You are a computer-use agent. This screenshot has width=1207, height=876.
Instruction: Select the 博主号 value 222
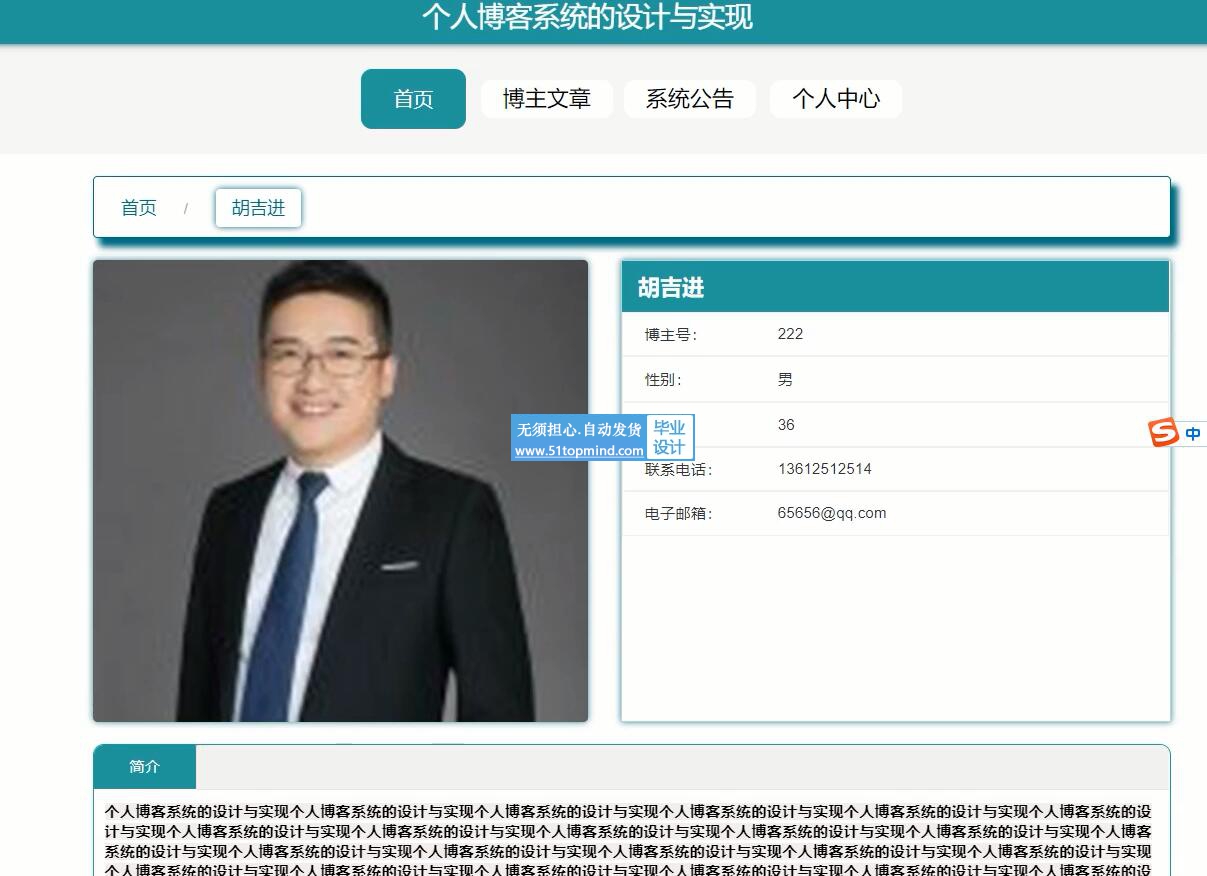point(790,334)
